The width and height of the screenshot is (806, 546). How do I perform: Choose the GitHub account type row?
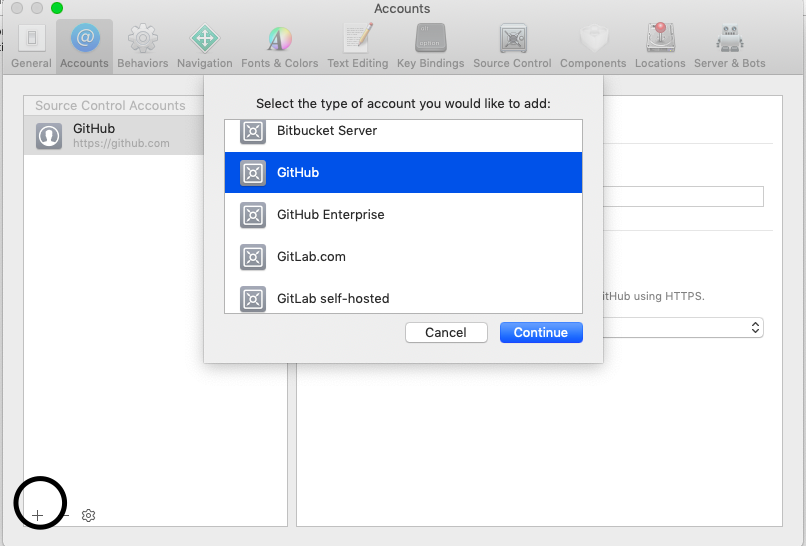pos(404,172)
